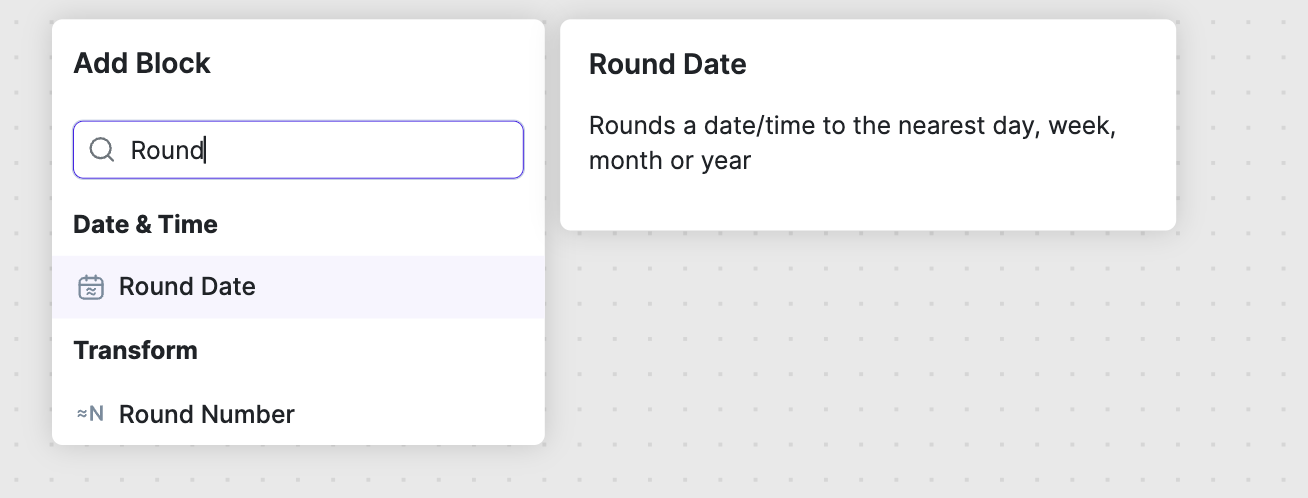Viewport: 1308px width, 498px height.
Task: Click dotted canvas left of Add Block panel
Action: [26, 250]
